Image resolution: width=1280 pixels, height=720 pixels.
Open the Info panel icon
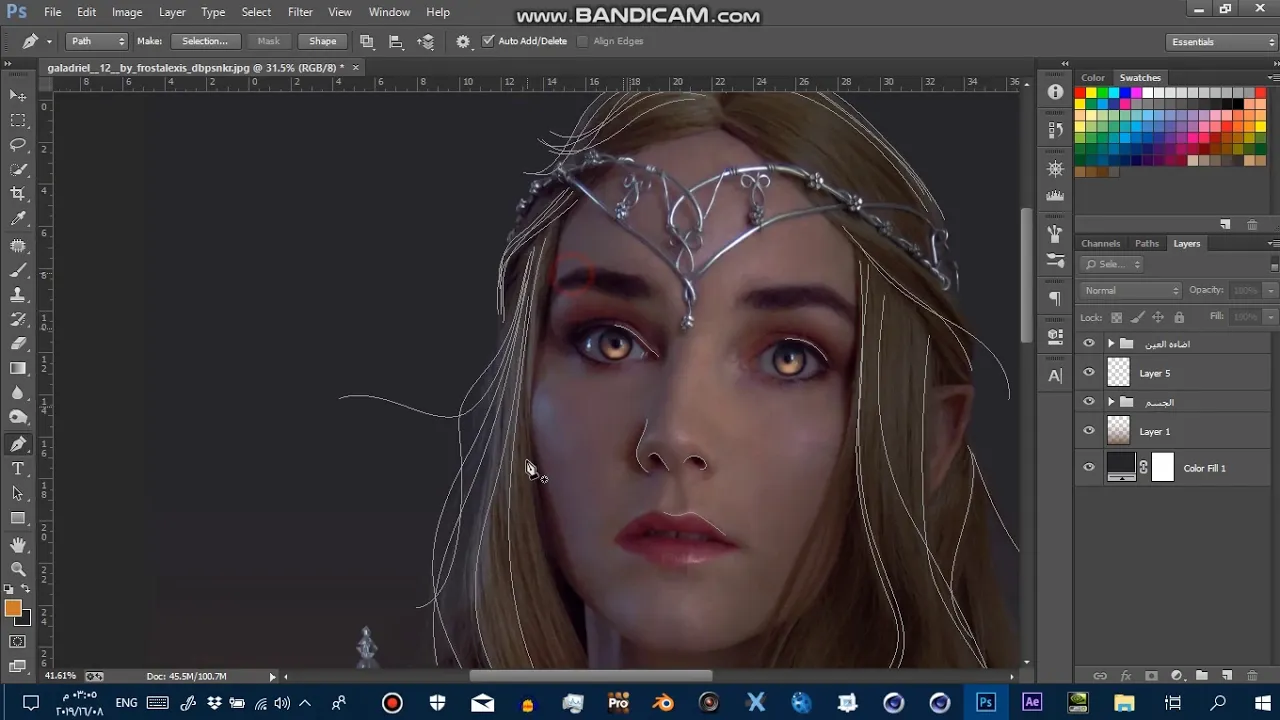click(x=1055, y=92)
